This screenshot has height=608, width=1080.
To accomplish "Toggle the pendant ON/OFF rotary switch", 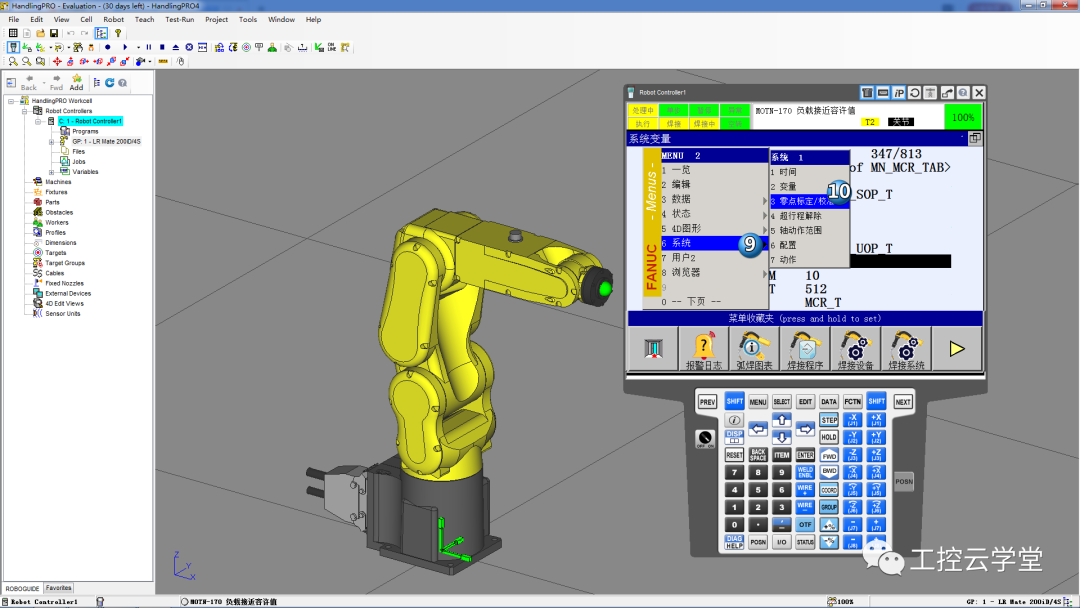I will 705,439.
